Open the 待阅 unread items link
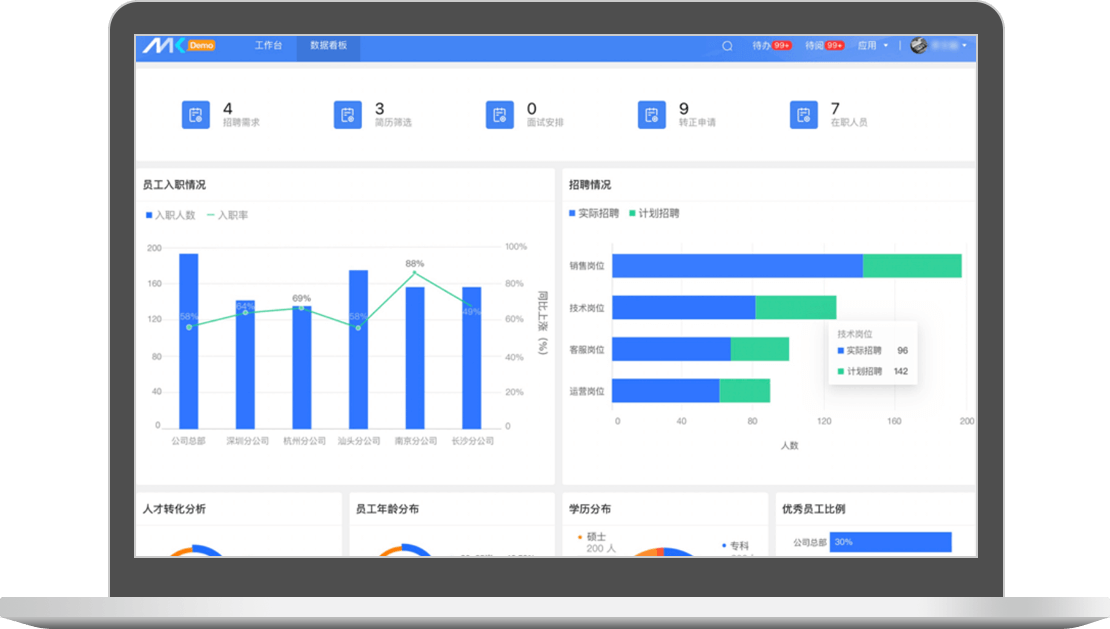 point(824,46)
